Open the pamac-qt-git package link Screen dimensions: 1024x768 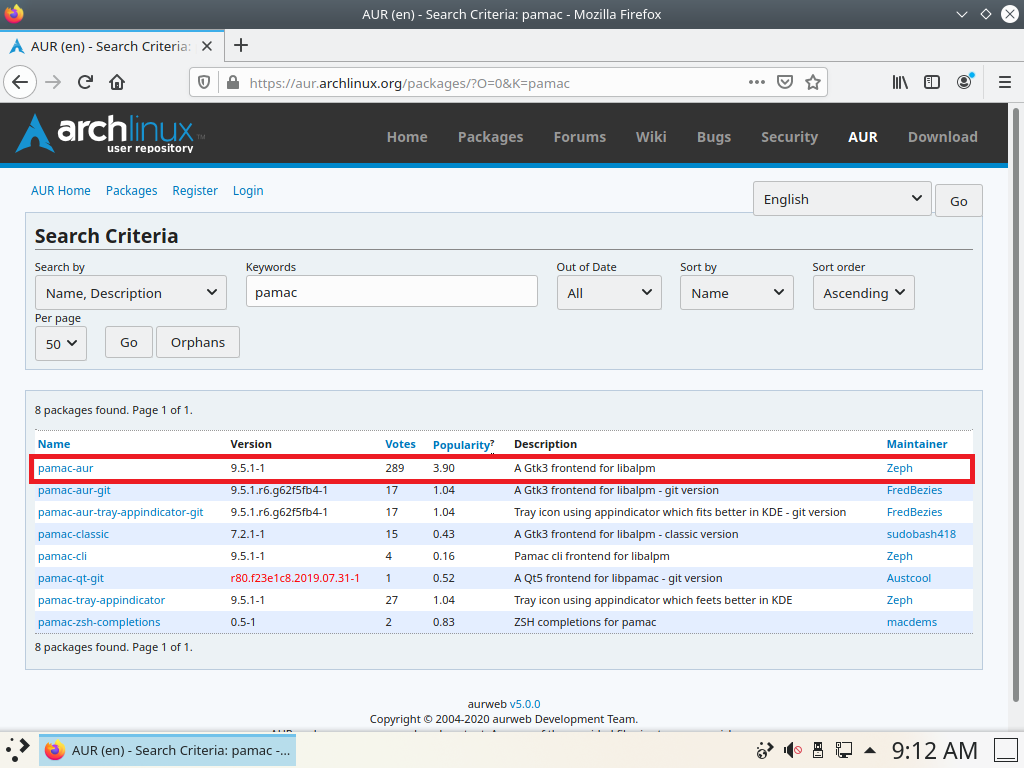tap(71, 579)
